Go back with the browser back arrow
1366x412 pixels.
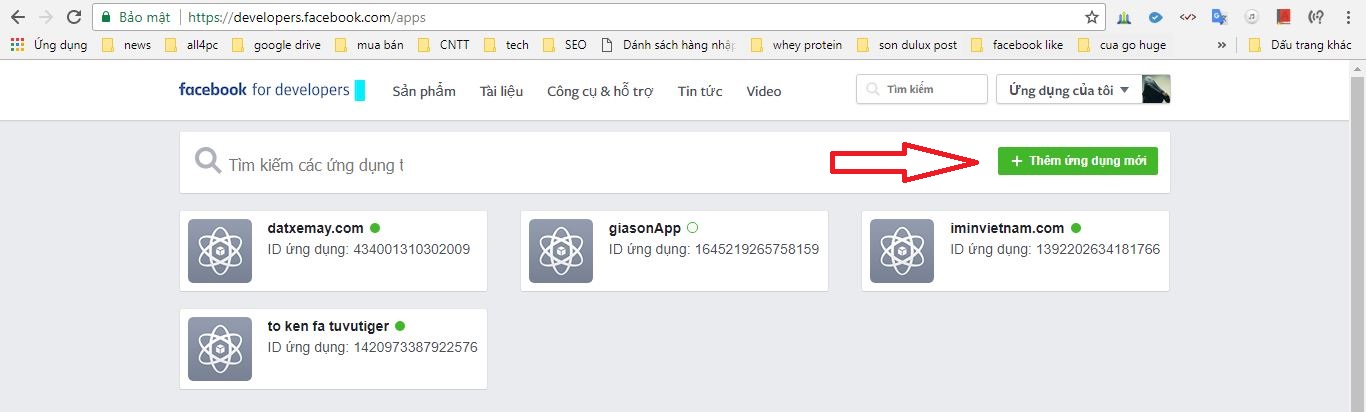click(17, 17)
